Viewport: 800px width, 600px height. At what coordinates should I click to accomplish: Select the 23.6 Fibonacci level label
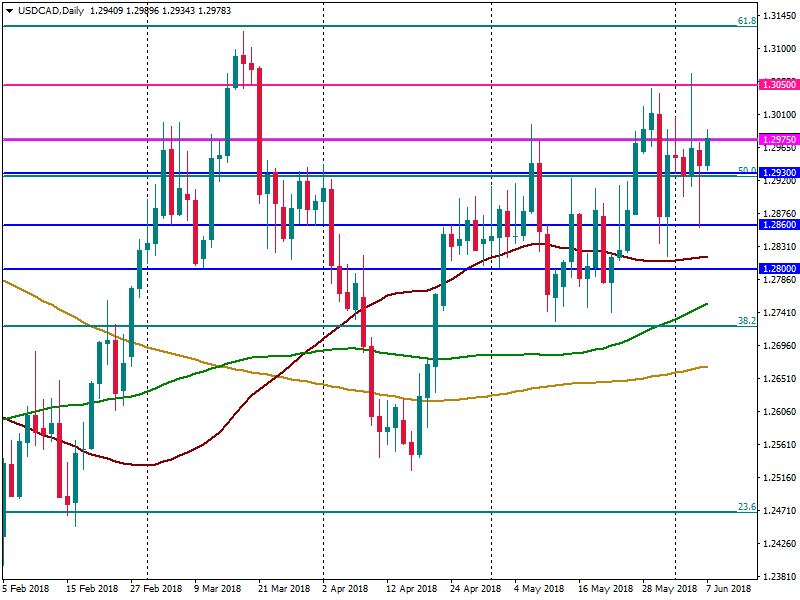[x=745, y=507]
